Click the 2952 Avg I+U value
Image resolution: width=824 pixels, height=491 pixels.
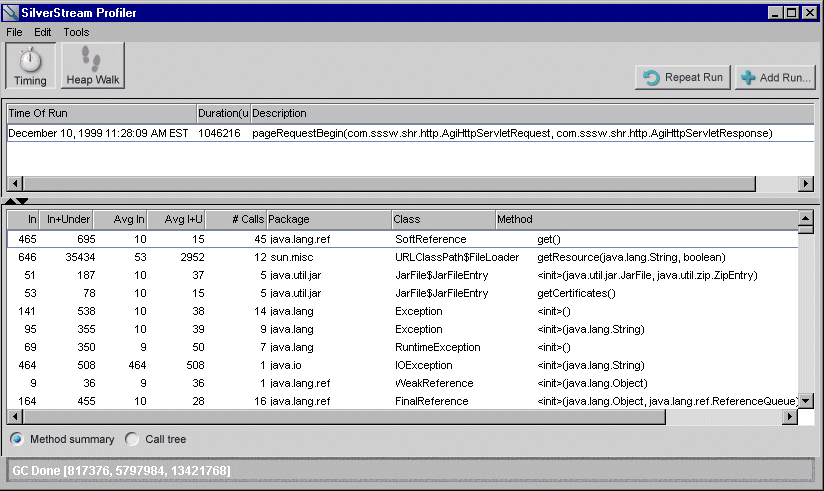192,257
